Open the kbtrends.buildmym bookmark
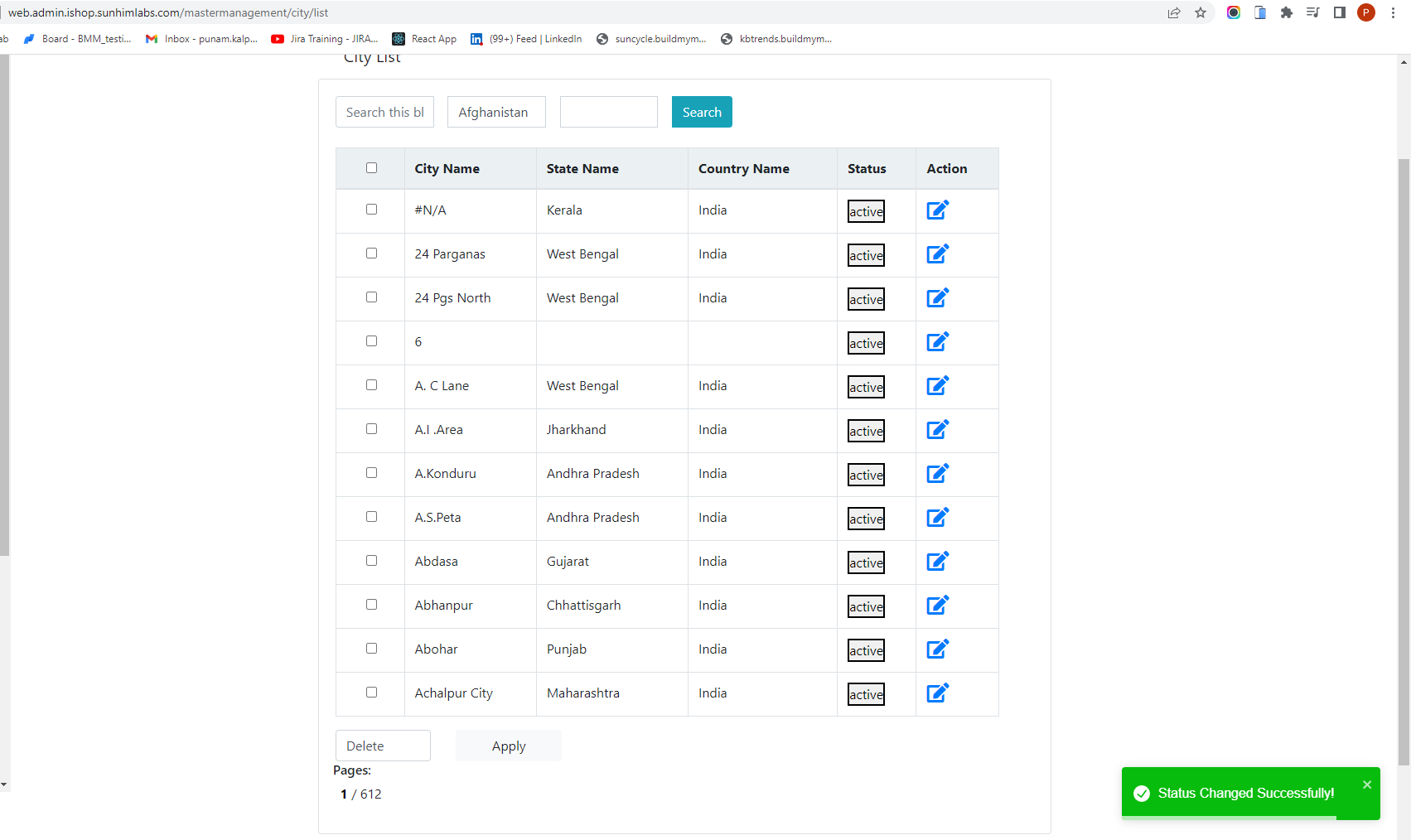1411x840 pixels. [x=776, y=39]
